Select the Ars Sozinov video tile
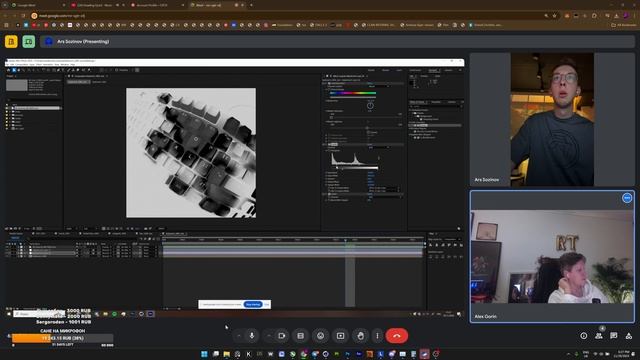Viewport: 640px width, 360px height. pos(552,119)
